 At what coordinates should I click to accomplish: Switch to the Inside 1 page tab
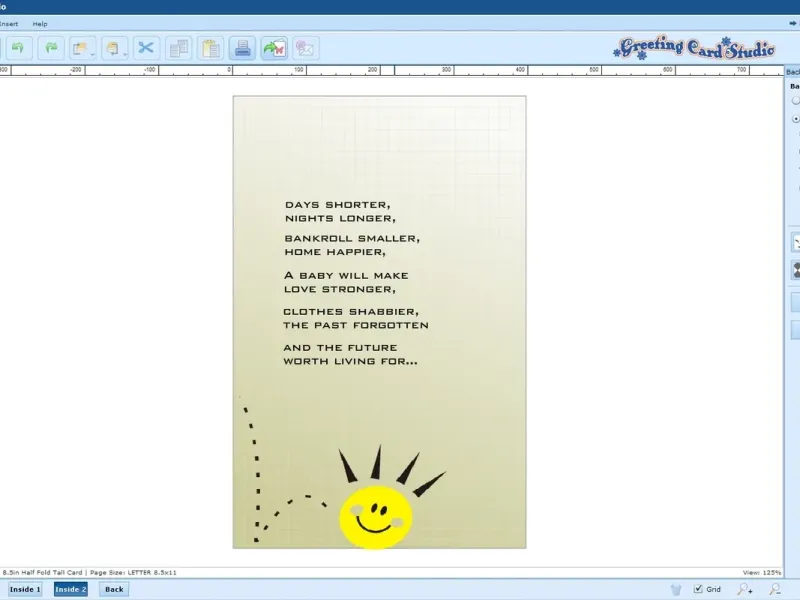point(25,589)
